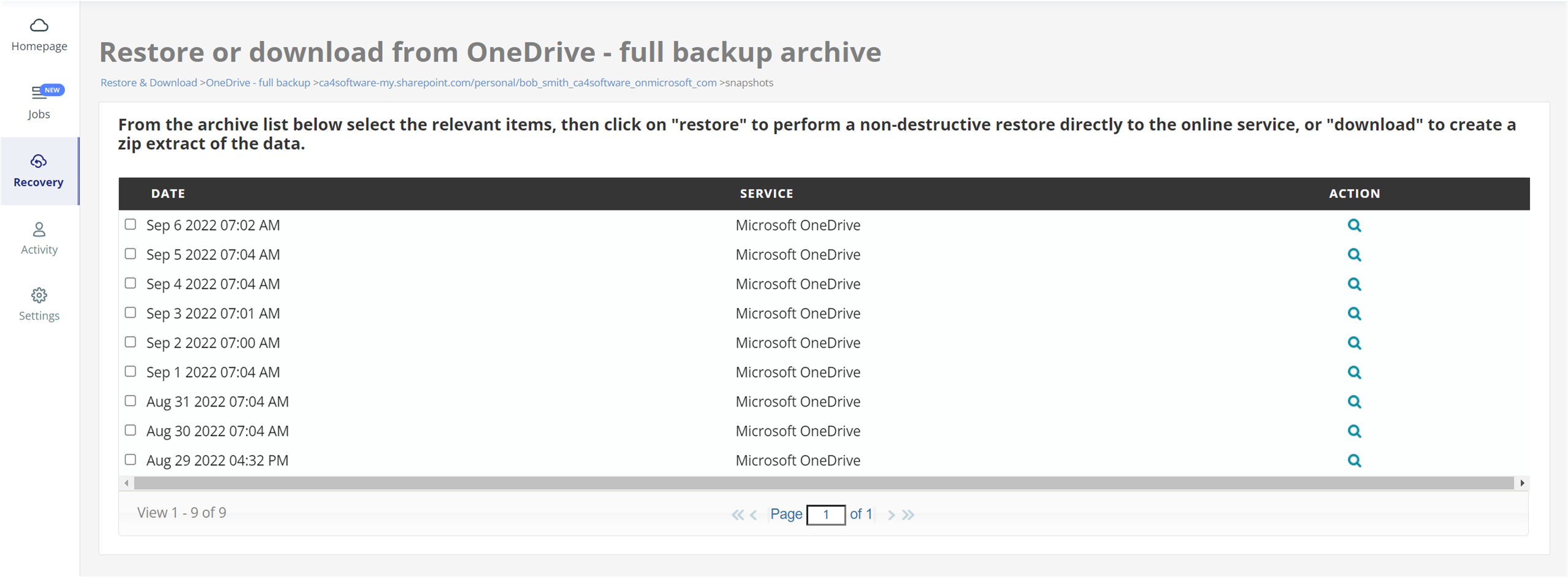View snapshot Sep 6 2022 magnifier

[1354, 226]
